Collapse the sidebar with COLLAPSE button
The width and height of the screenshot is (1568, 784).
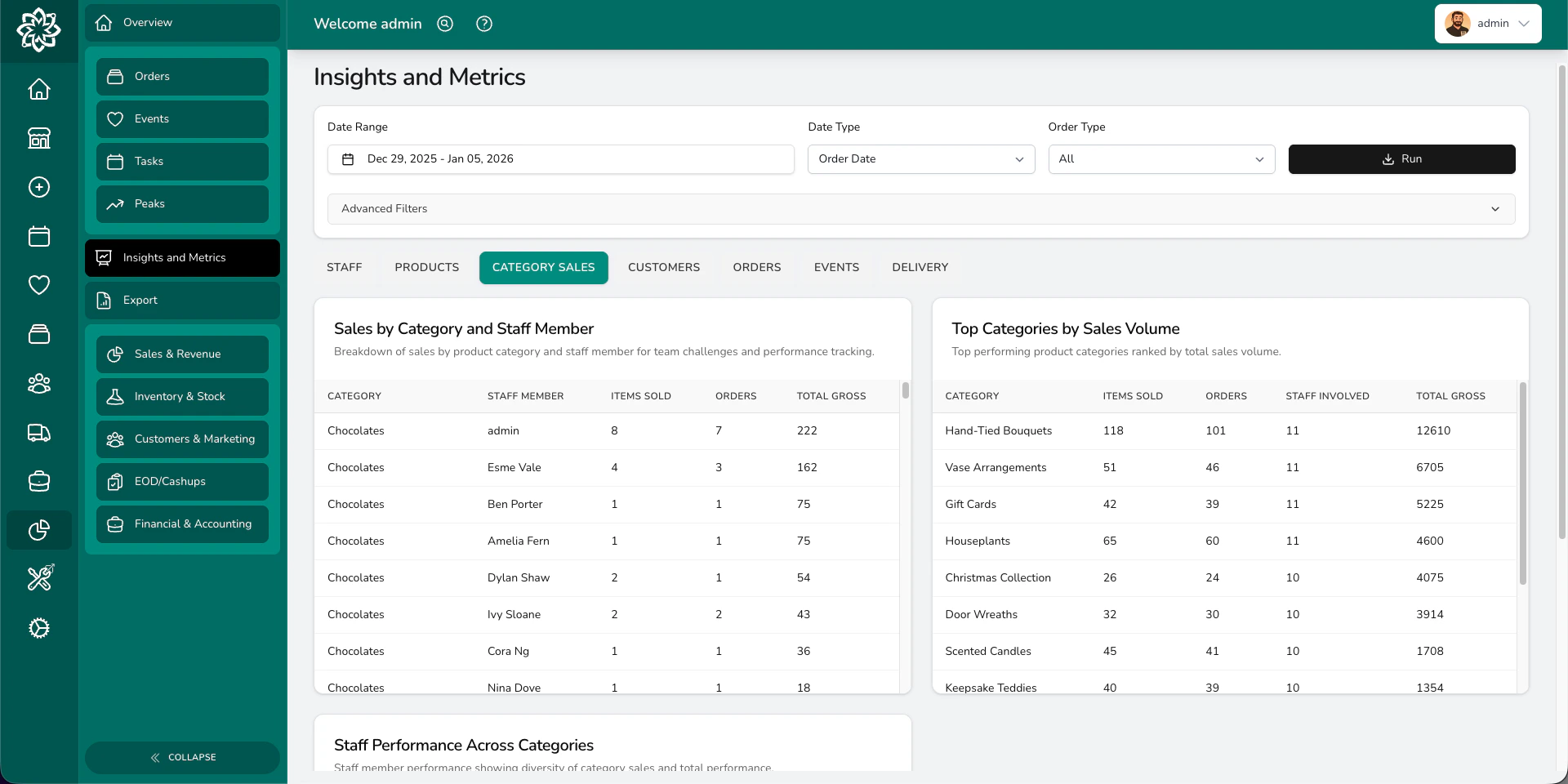click(183, 757)
